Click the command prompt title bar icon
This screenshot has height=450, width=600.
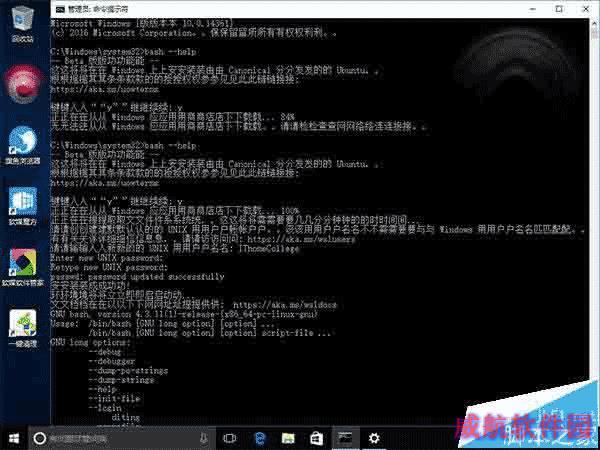point(60,9)
